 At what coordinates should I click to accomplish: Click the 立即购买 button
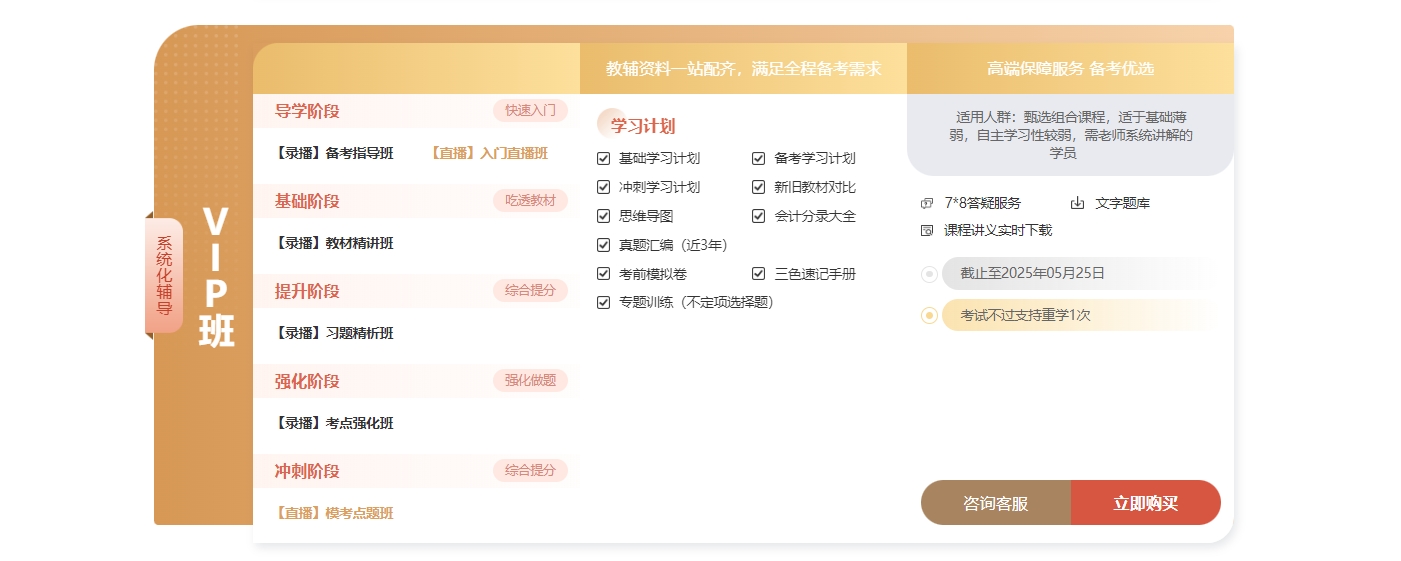click(x=1145, y=503)
